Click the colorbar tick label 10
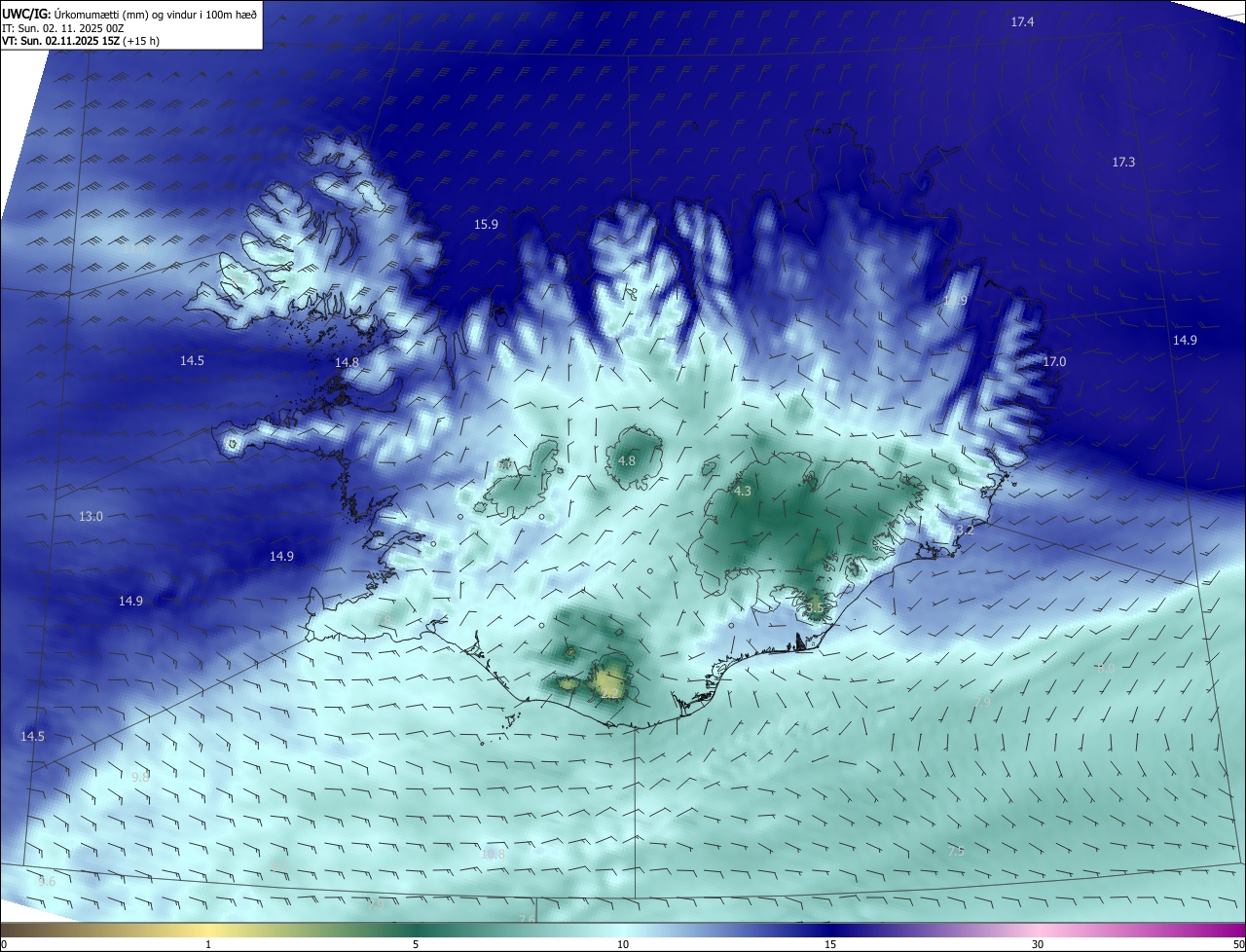Viewport: 1246px width, 952px height. [623, 944]
